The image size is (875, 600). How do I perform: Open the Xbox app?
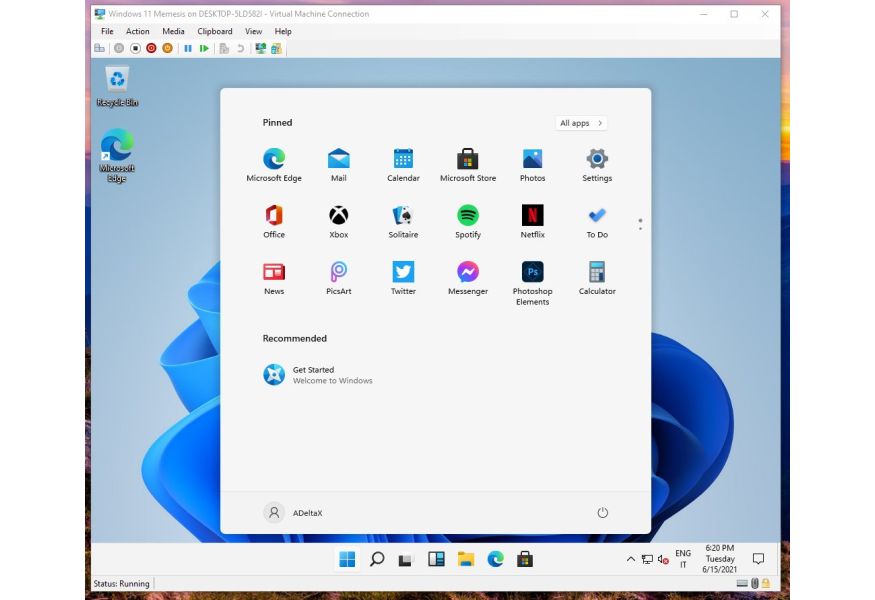click(x=339, y=222)
